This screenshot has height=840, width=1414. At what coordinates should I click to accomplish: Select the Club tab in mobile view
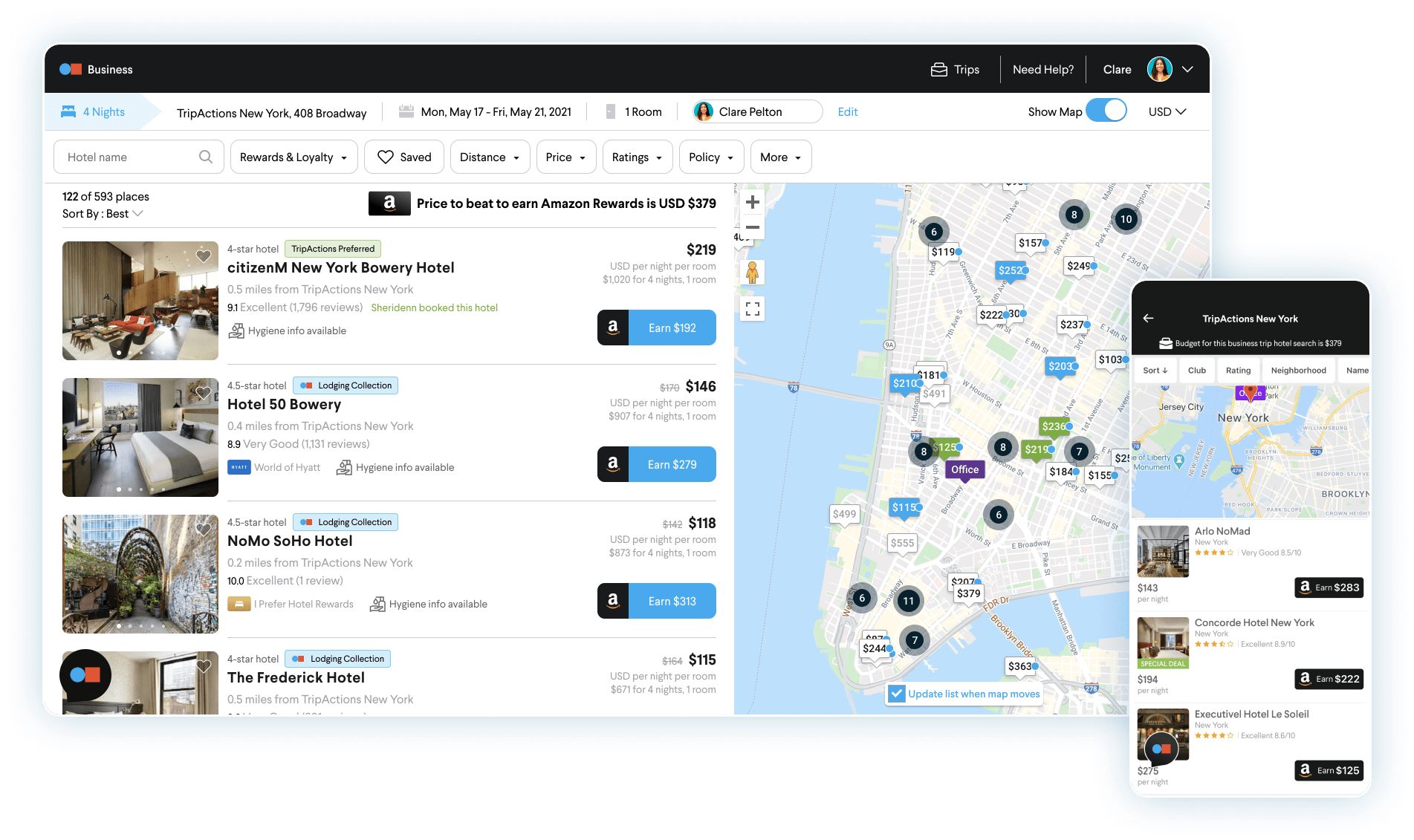1196,370
